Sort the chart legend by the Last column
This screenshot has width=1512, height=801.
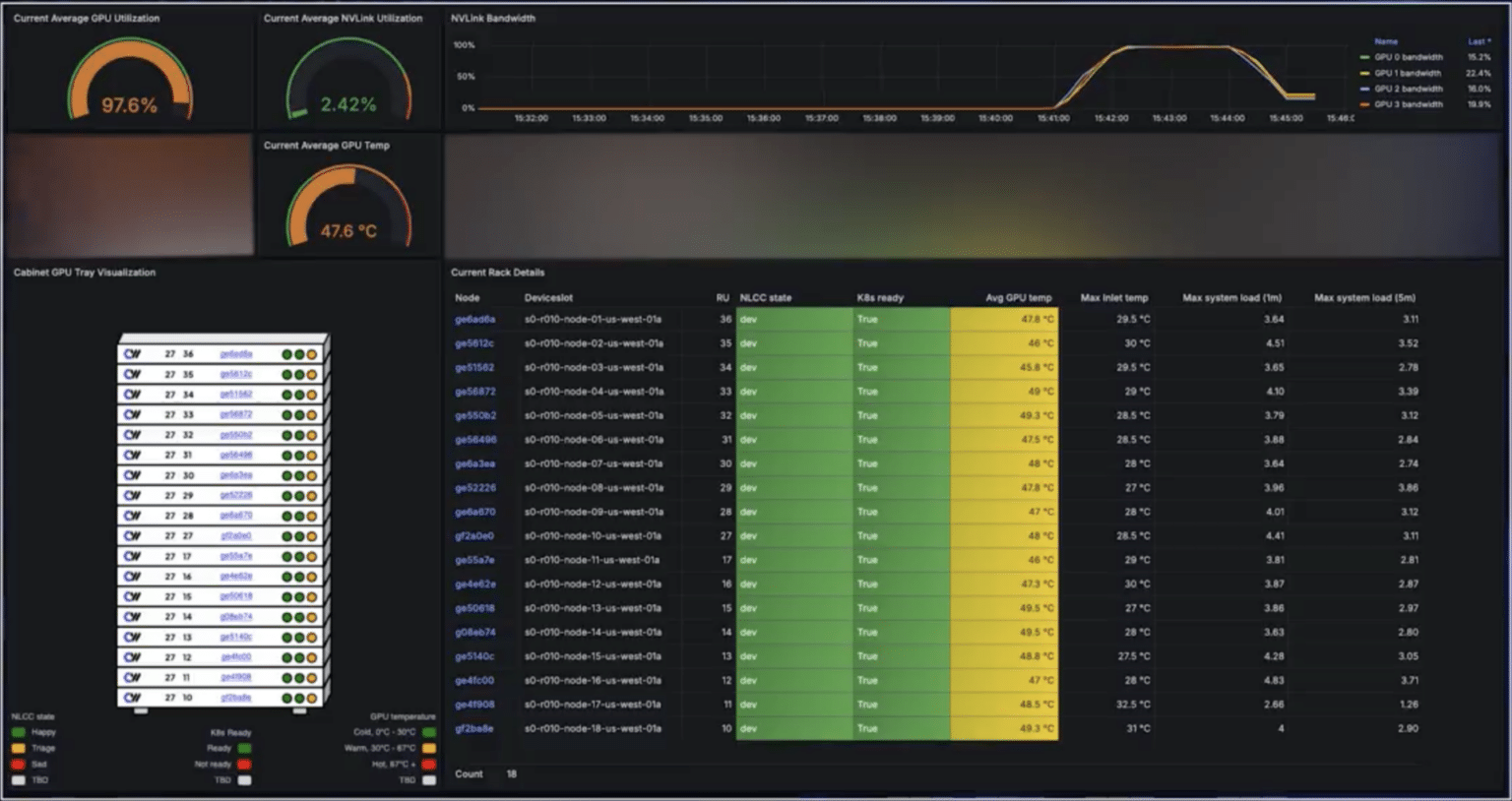coord(1479,41)
